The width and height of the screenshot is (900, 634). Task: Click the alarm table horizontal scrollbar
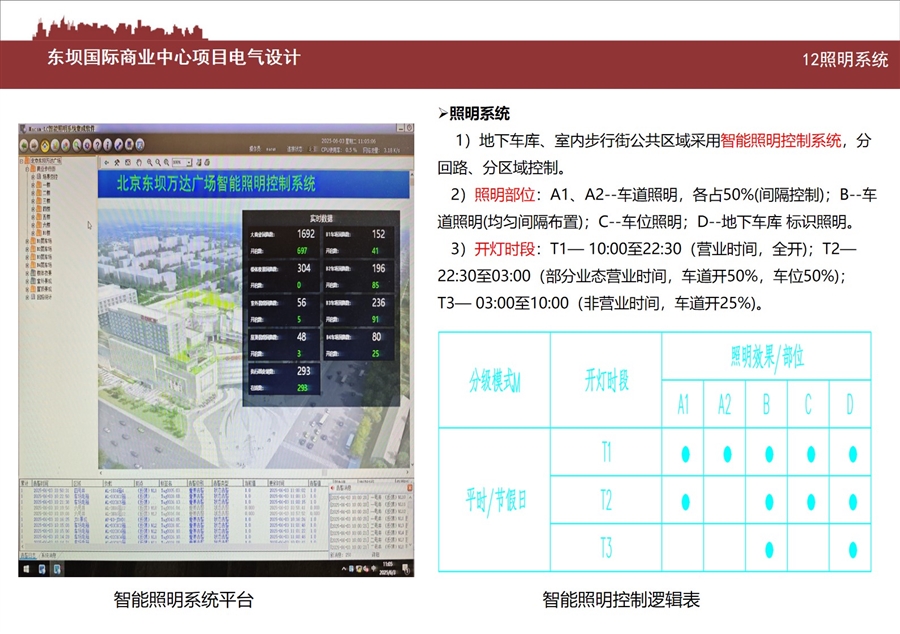[x=173, y=547]
